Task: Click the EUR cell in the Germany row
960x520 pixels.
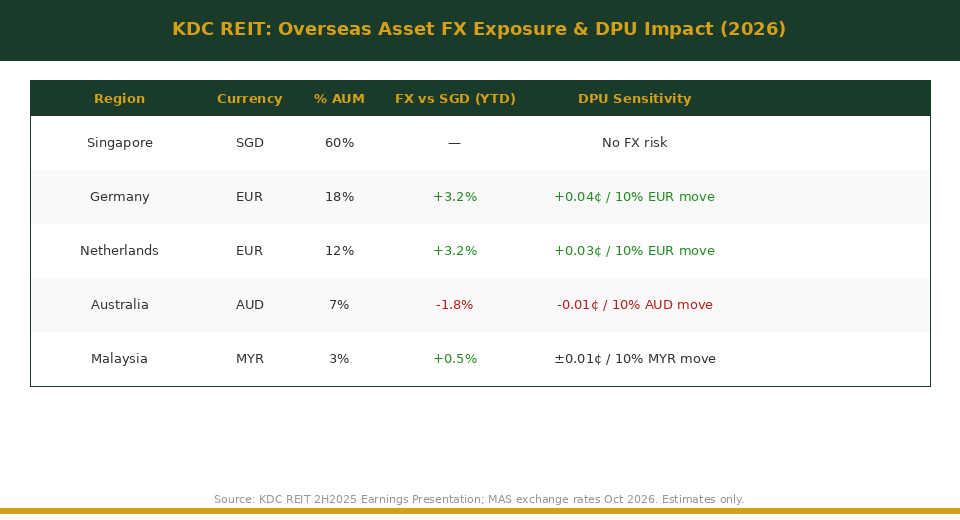Action: pos(249,197)
